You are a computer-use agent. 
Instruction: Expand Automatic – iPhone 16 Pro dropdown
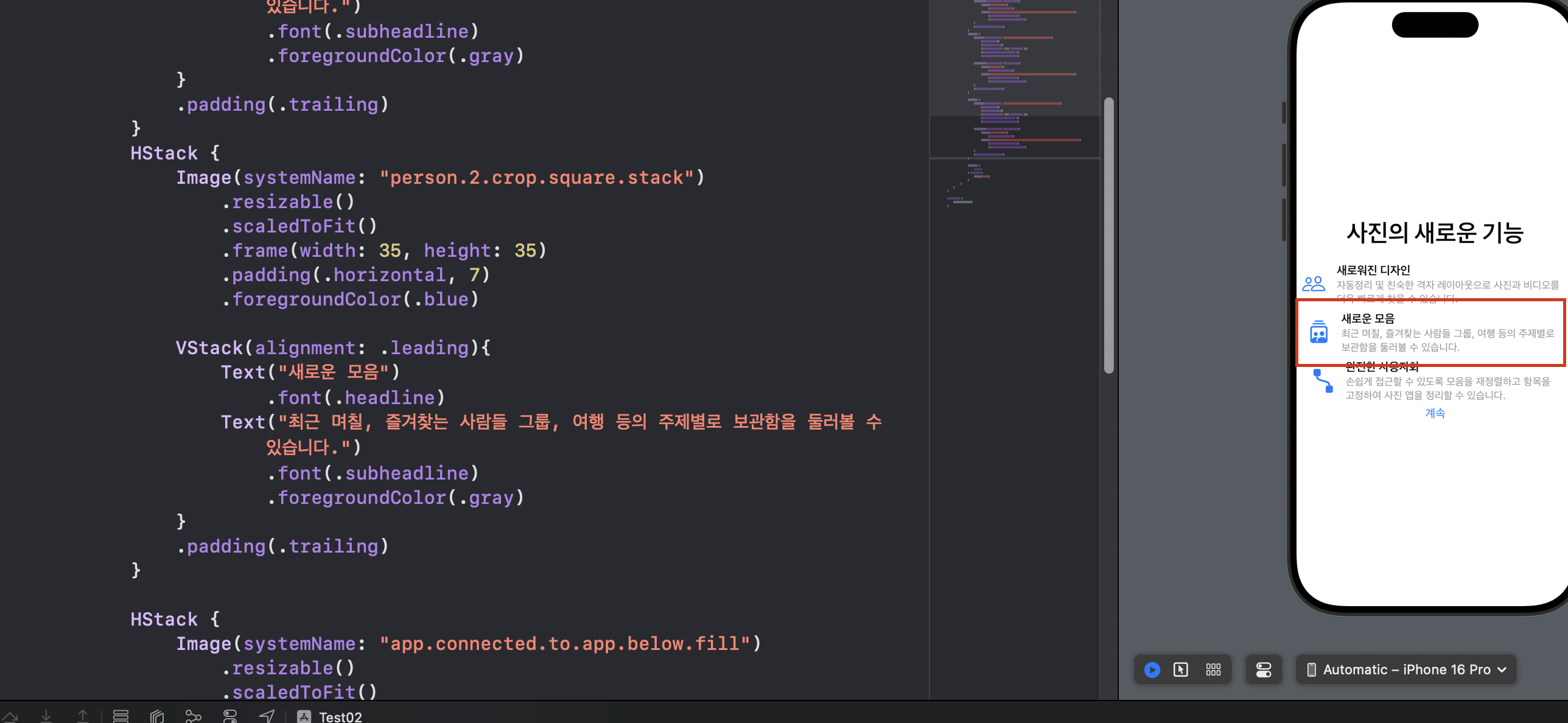click(1406, 670)
